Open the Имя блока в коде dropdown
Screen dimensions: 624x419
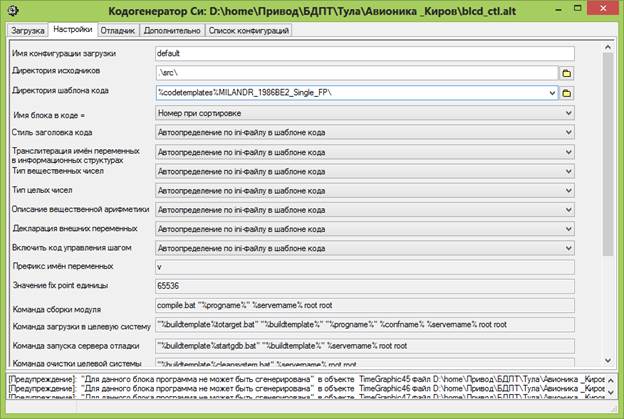569,114
